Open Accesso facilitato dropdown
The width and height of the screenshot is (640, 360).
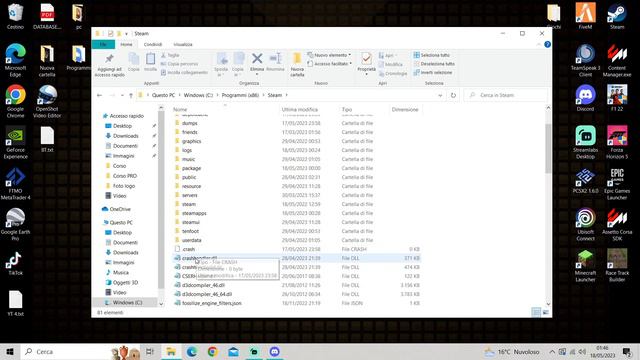329,64
